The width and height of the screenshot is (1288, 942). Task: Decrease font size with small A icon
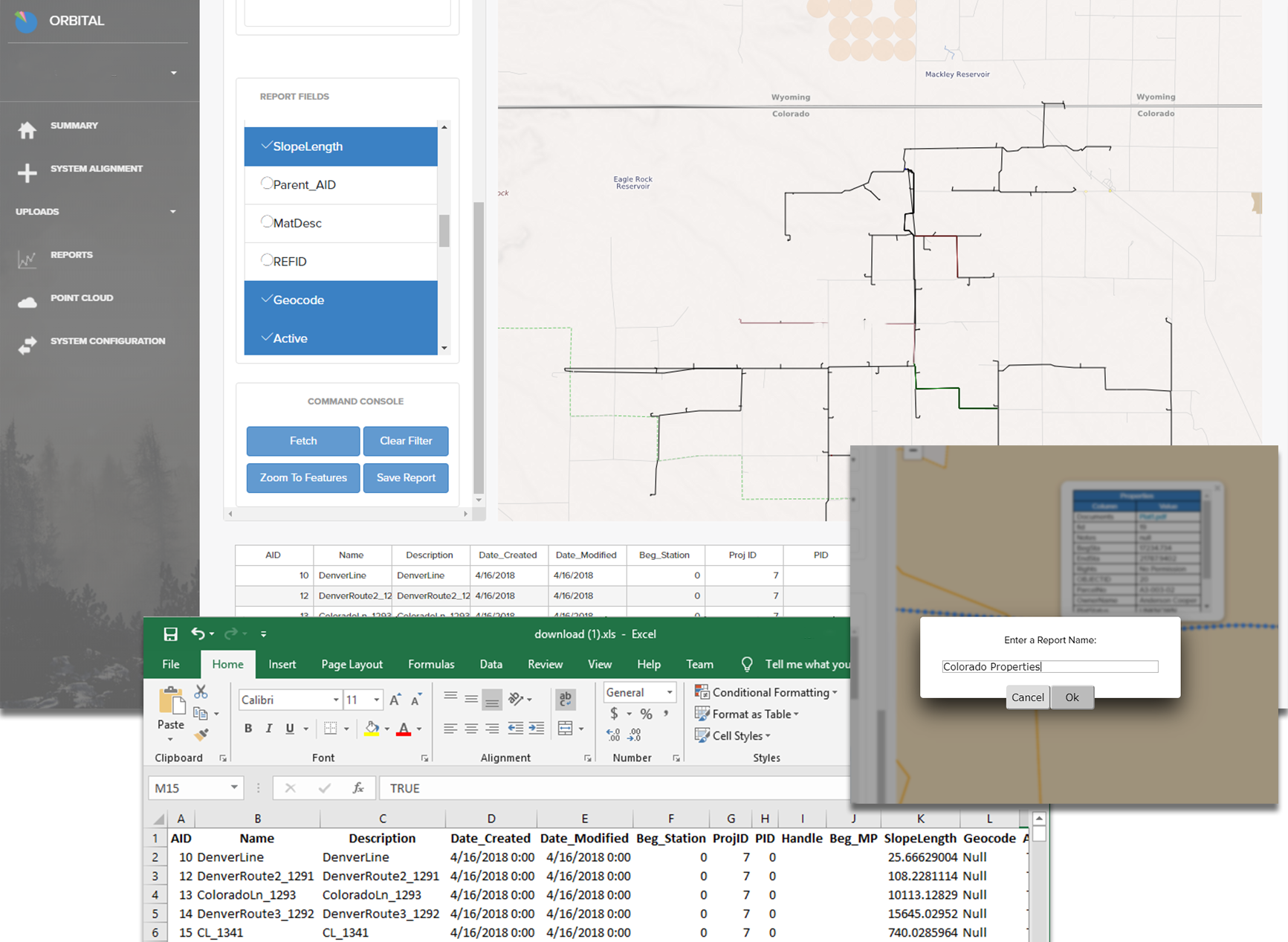(x=415, y=700)
